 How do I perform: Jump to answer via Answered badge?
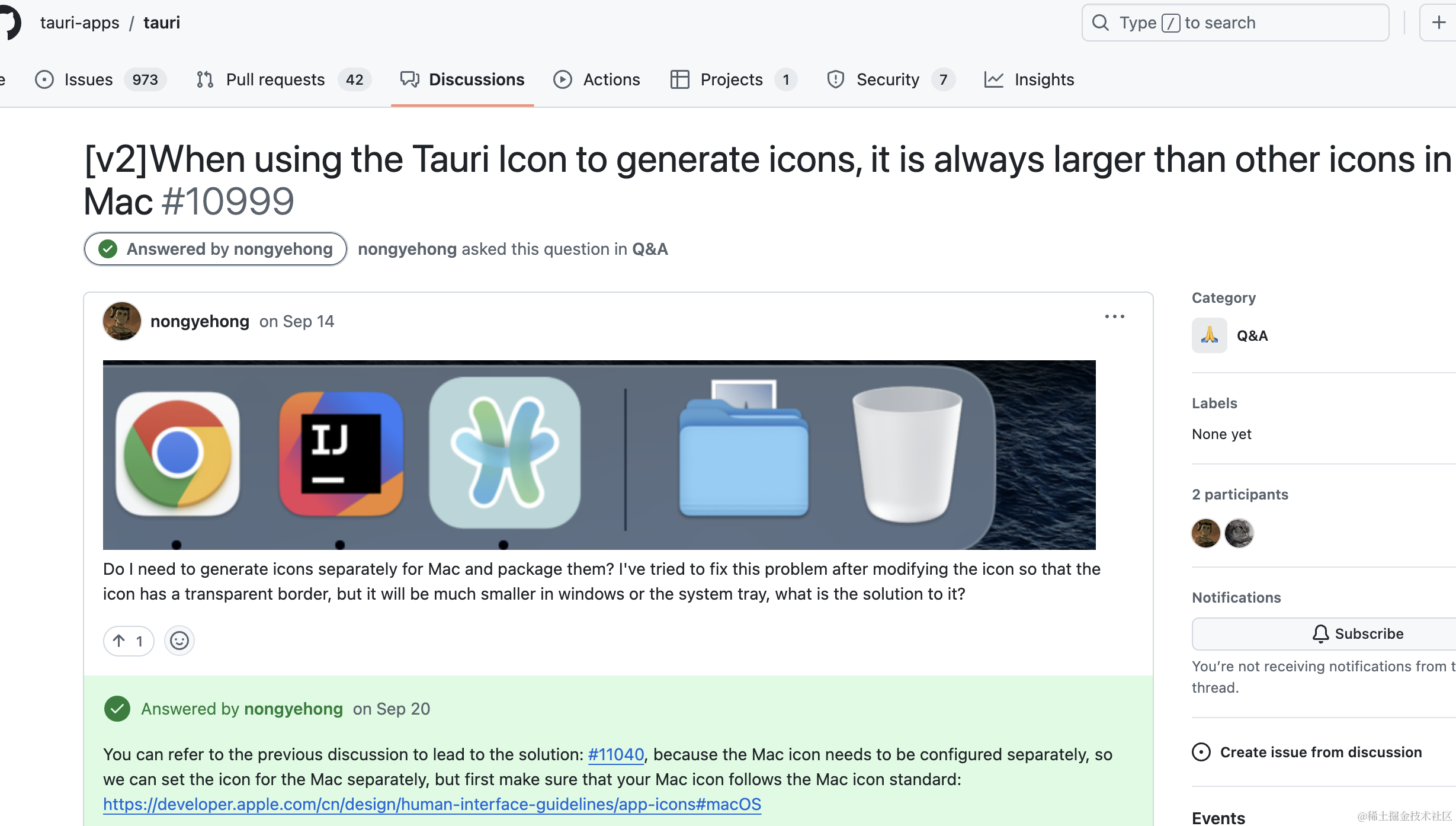216,249
